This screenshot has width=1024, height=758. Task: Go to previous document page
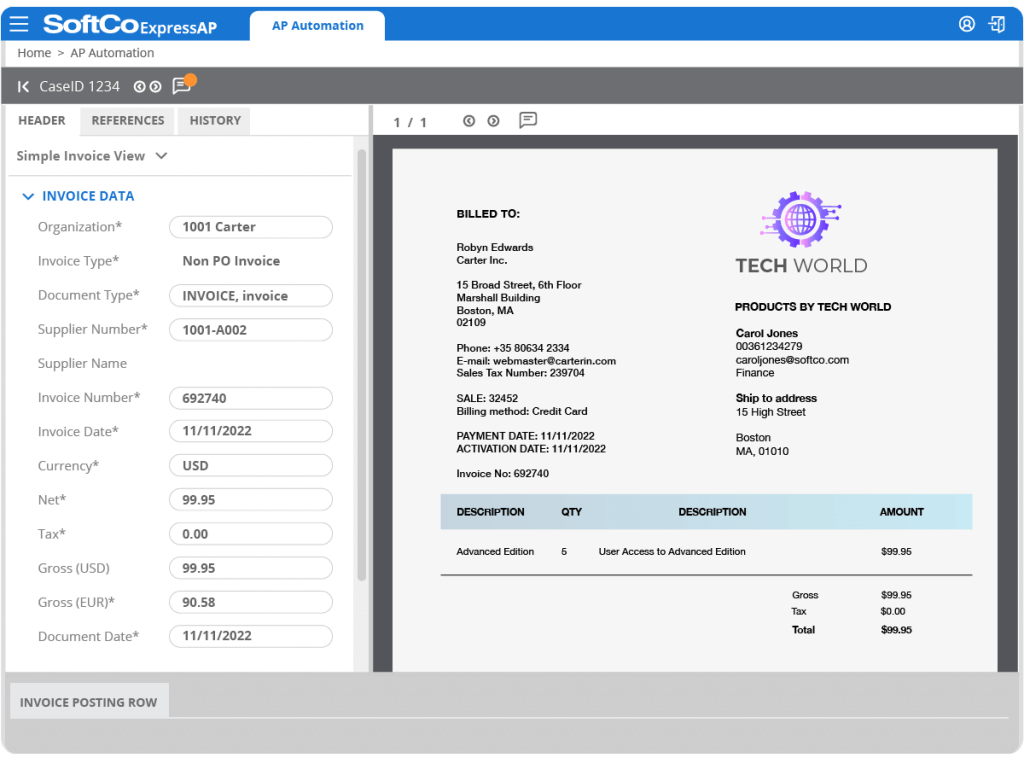coord(469,121)
